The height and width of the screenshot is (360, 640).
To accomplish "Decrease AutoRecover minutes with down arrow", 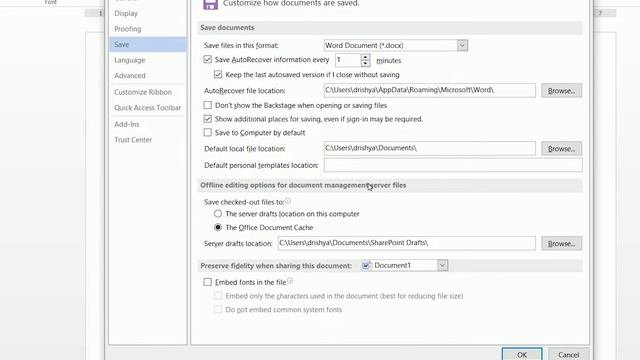I will [x=365, y=63].
